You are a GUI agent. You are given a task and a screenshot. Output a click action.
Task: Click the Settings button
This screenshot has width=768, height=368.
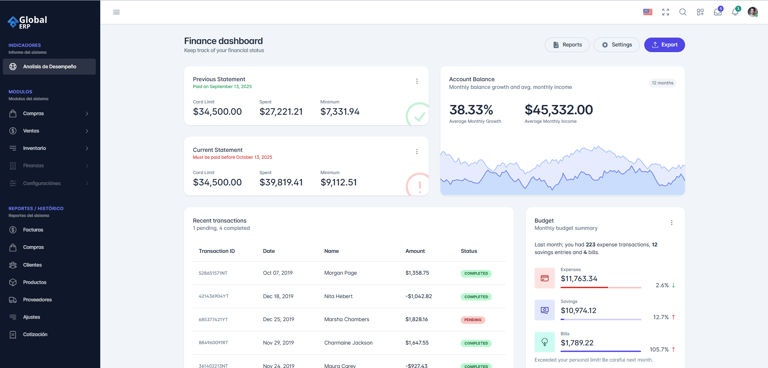pos(617,45)
